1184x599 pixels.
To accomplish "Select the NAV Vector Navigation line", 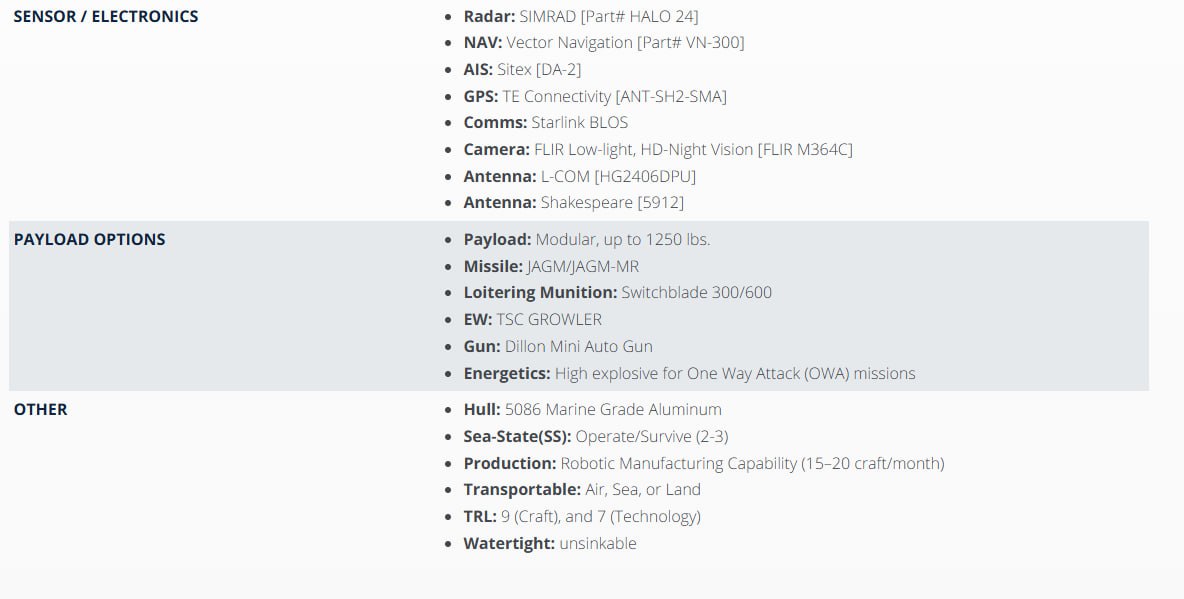I will click(603, 42).
